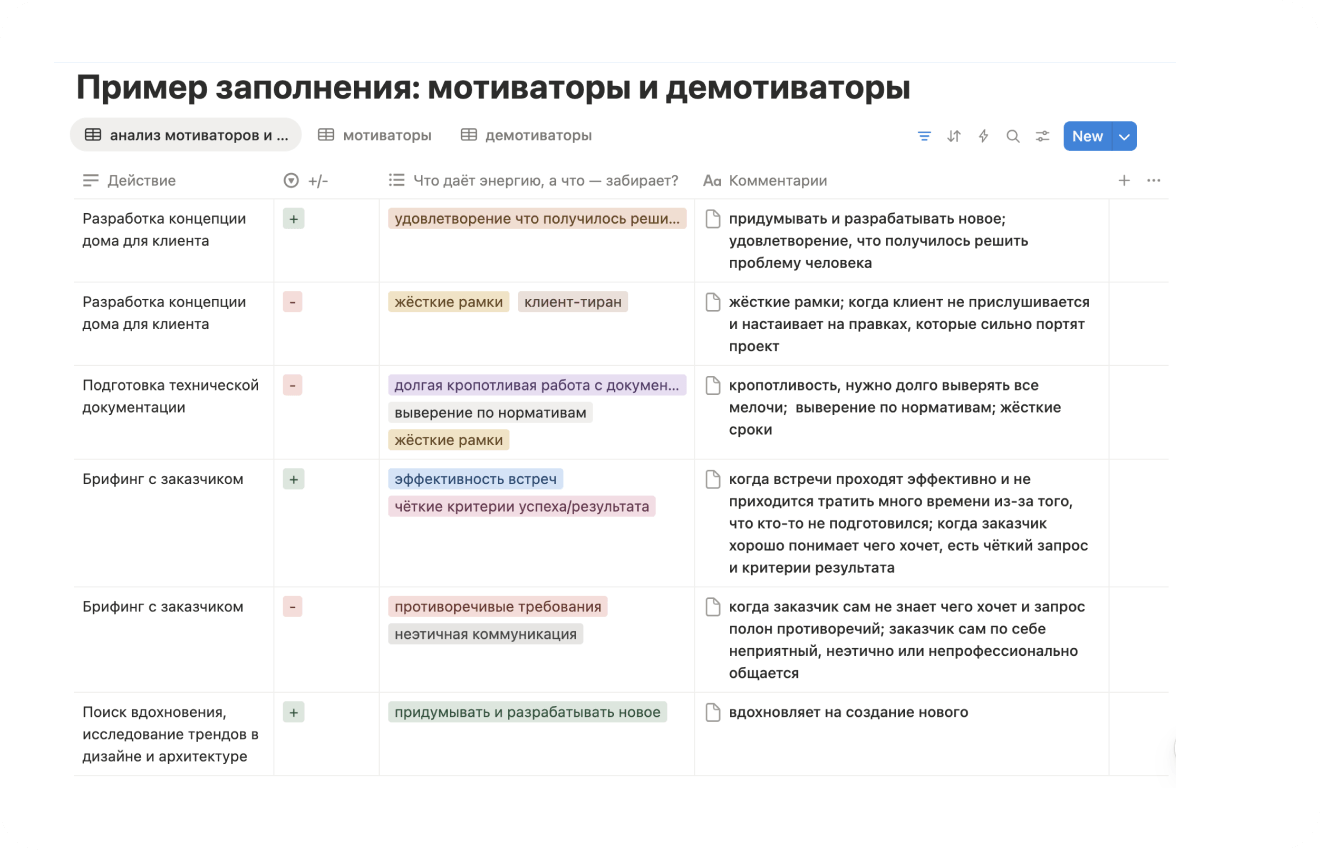
Task: Click the 'клиент-тиран' tag
Action: pyautogui.click(x=573, y=302)
